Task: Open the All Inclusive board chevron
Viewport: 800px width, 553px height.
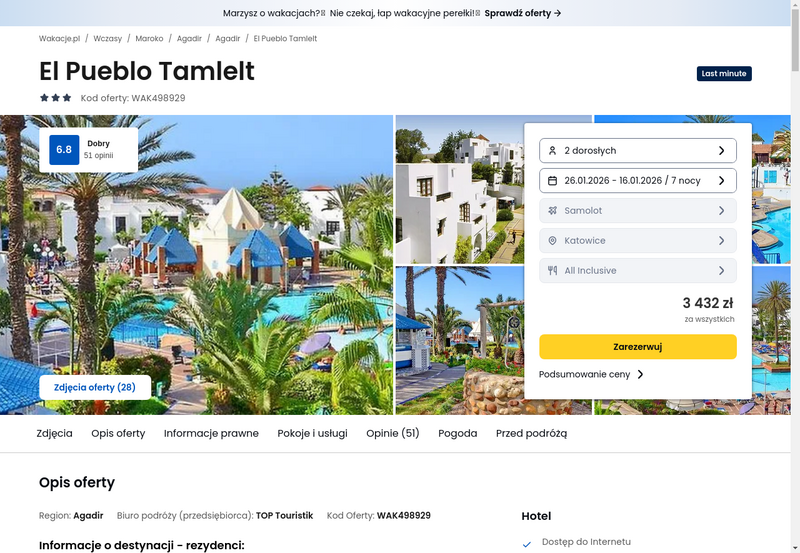Action: [x=721, y=271]
